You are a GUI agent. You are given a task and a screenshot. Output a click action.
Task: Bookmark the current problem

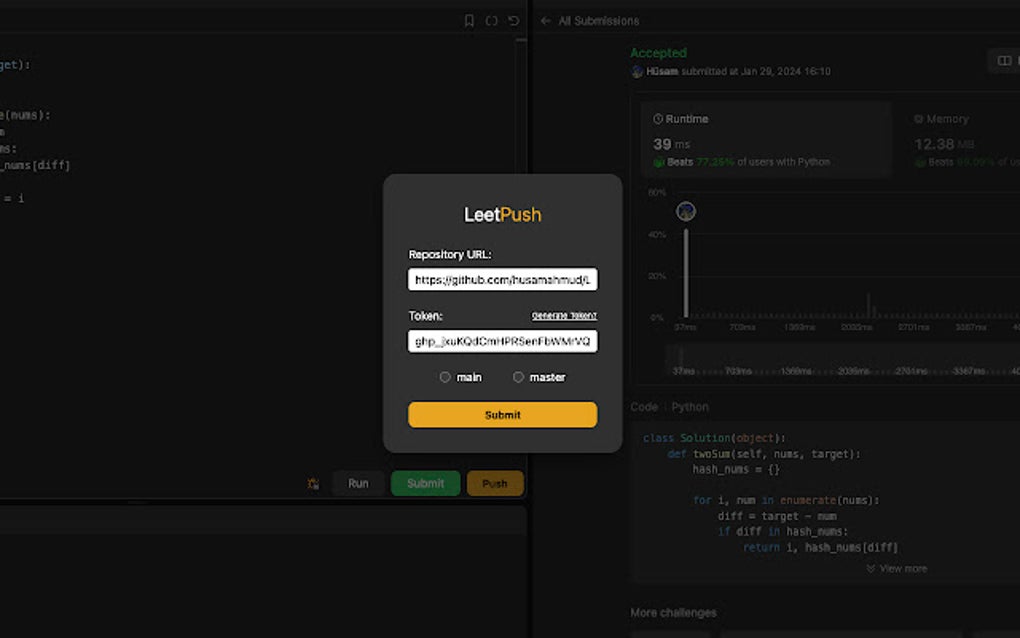pos(468,20)
